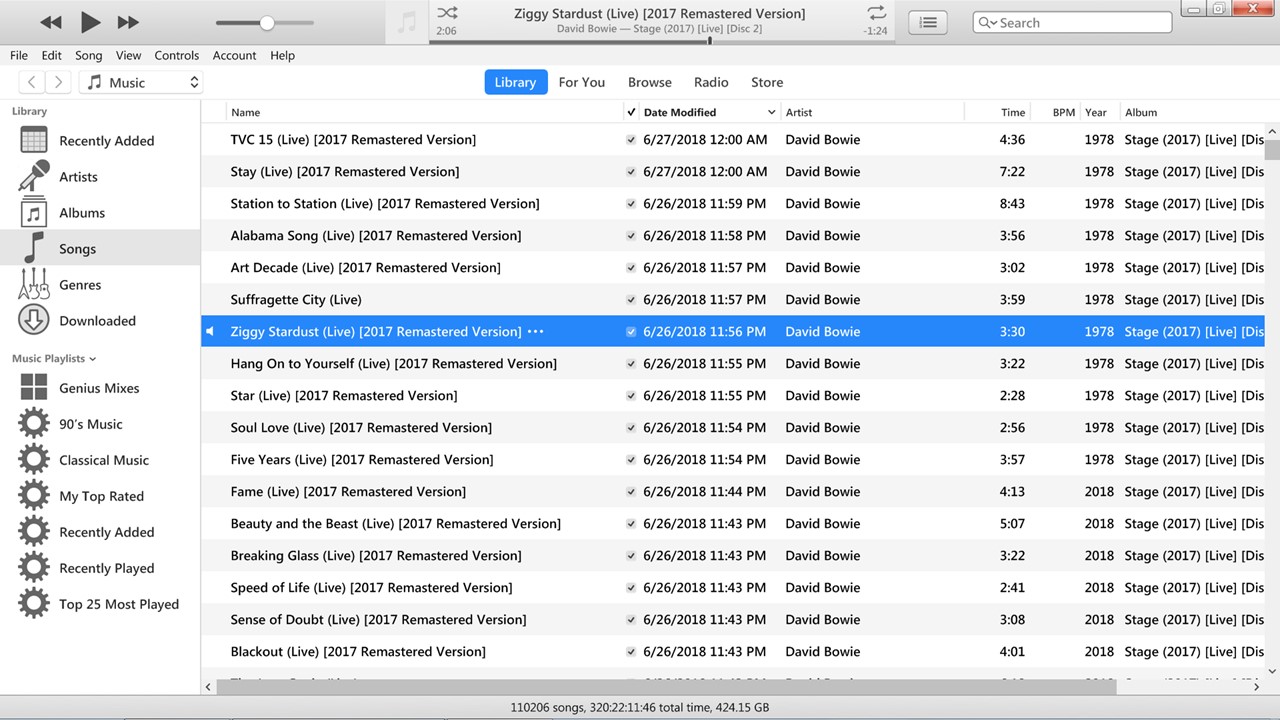Switch to the Radio tab

coord(711,82)
